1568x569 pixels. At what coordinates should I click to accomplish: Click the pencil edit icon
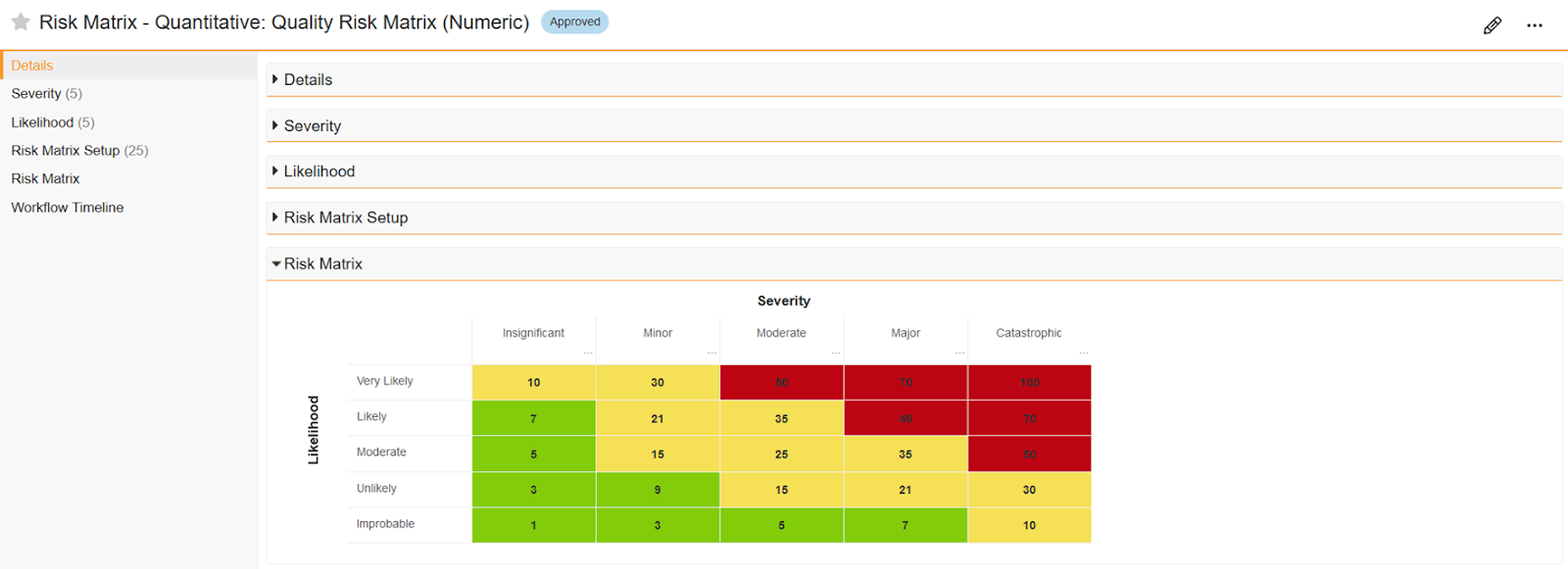[1492, 25]
